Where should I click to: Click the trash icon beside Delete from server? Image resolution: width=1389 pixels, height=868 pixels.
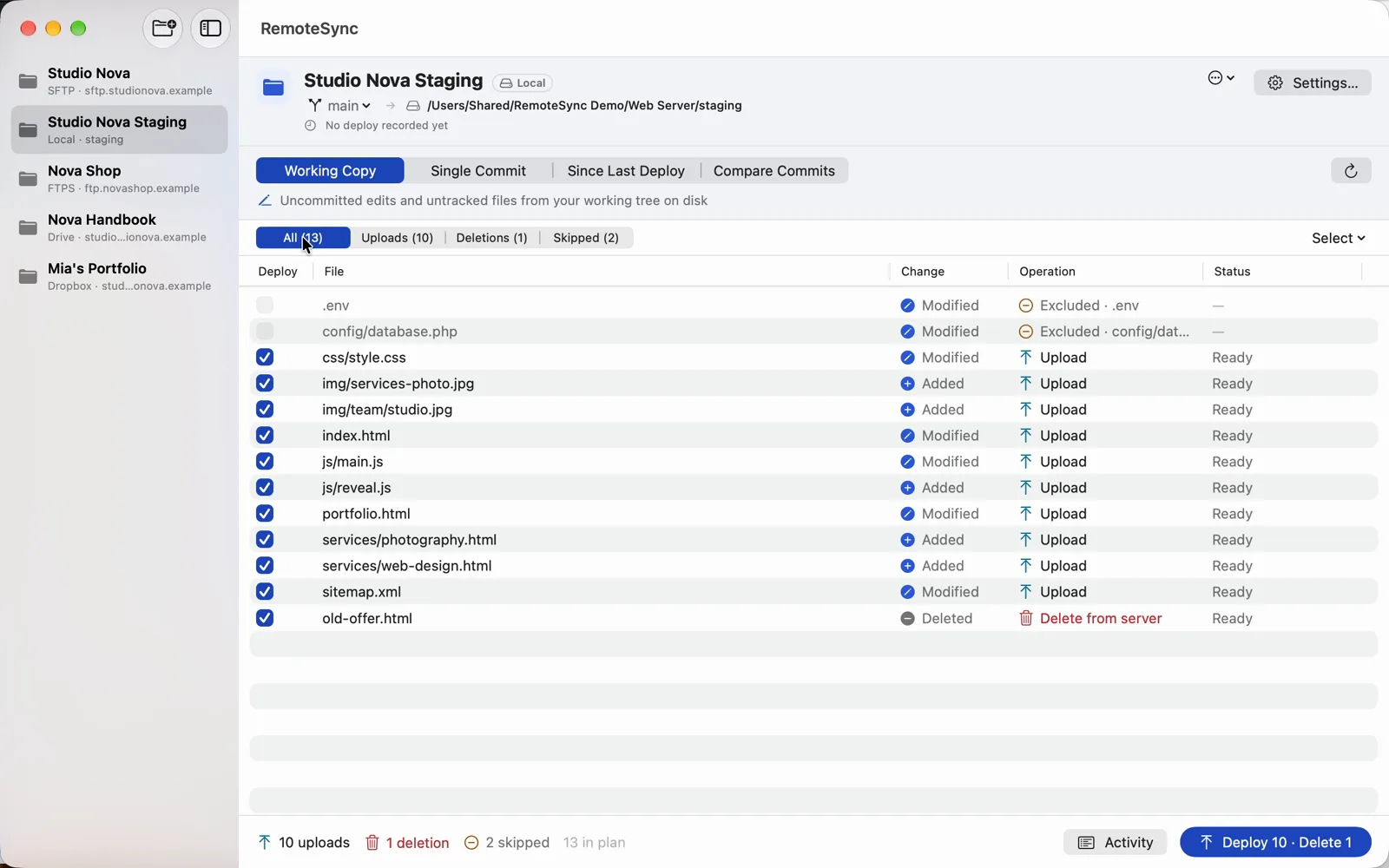coord(1026,619)
